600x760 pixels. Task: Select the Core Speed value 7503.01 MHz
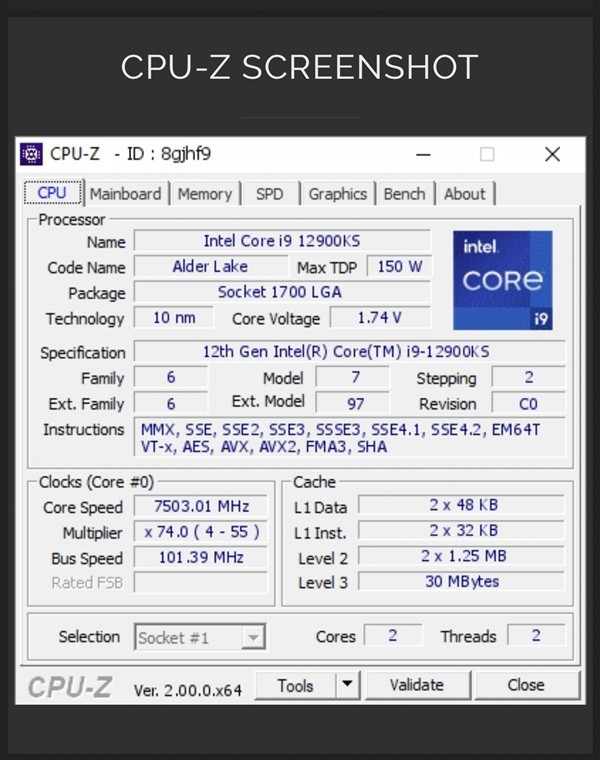tap(200, 507)
